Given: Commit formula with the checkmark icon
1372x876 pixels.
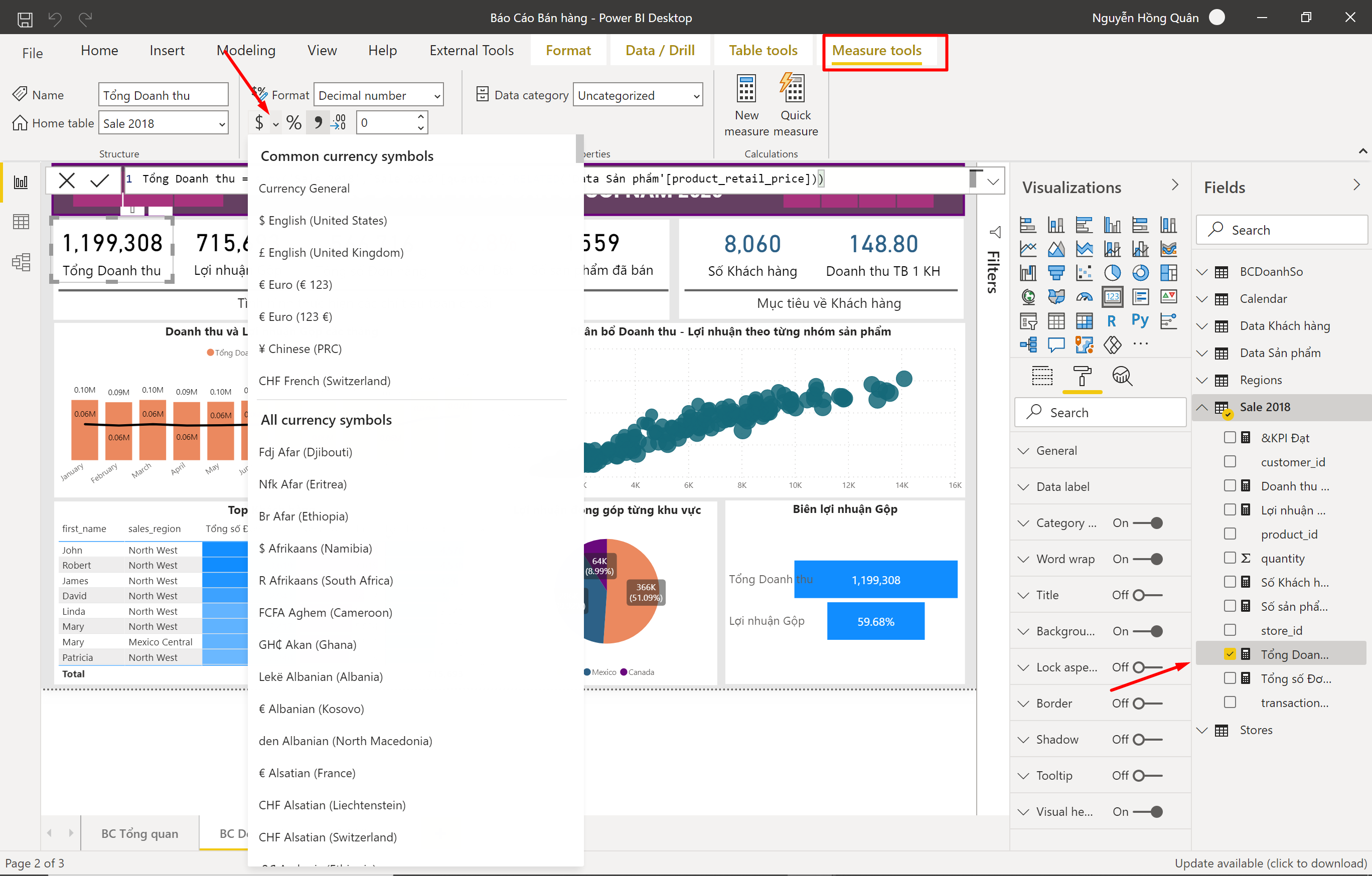Looking at the screenshot, I should pos(100,181).
